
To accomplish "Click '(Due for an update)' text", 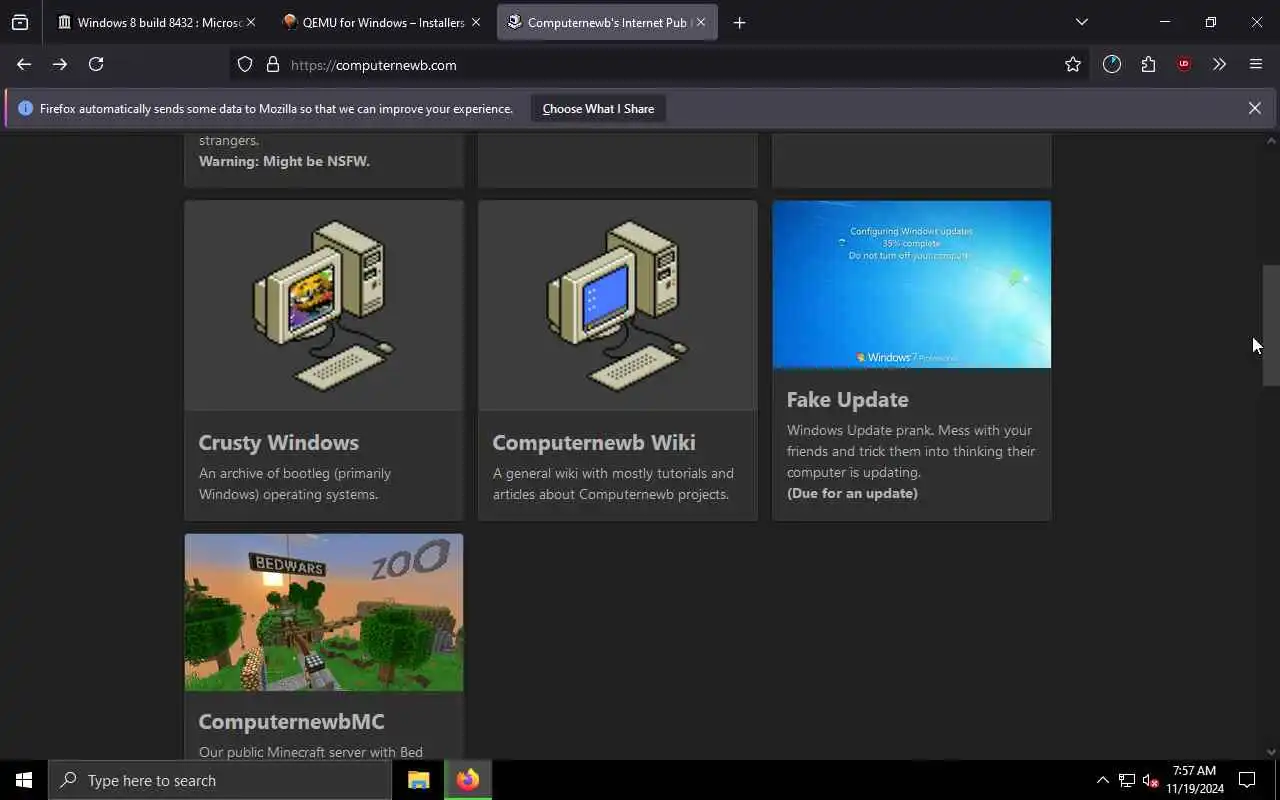I will (x=852, y=493).
